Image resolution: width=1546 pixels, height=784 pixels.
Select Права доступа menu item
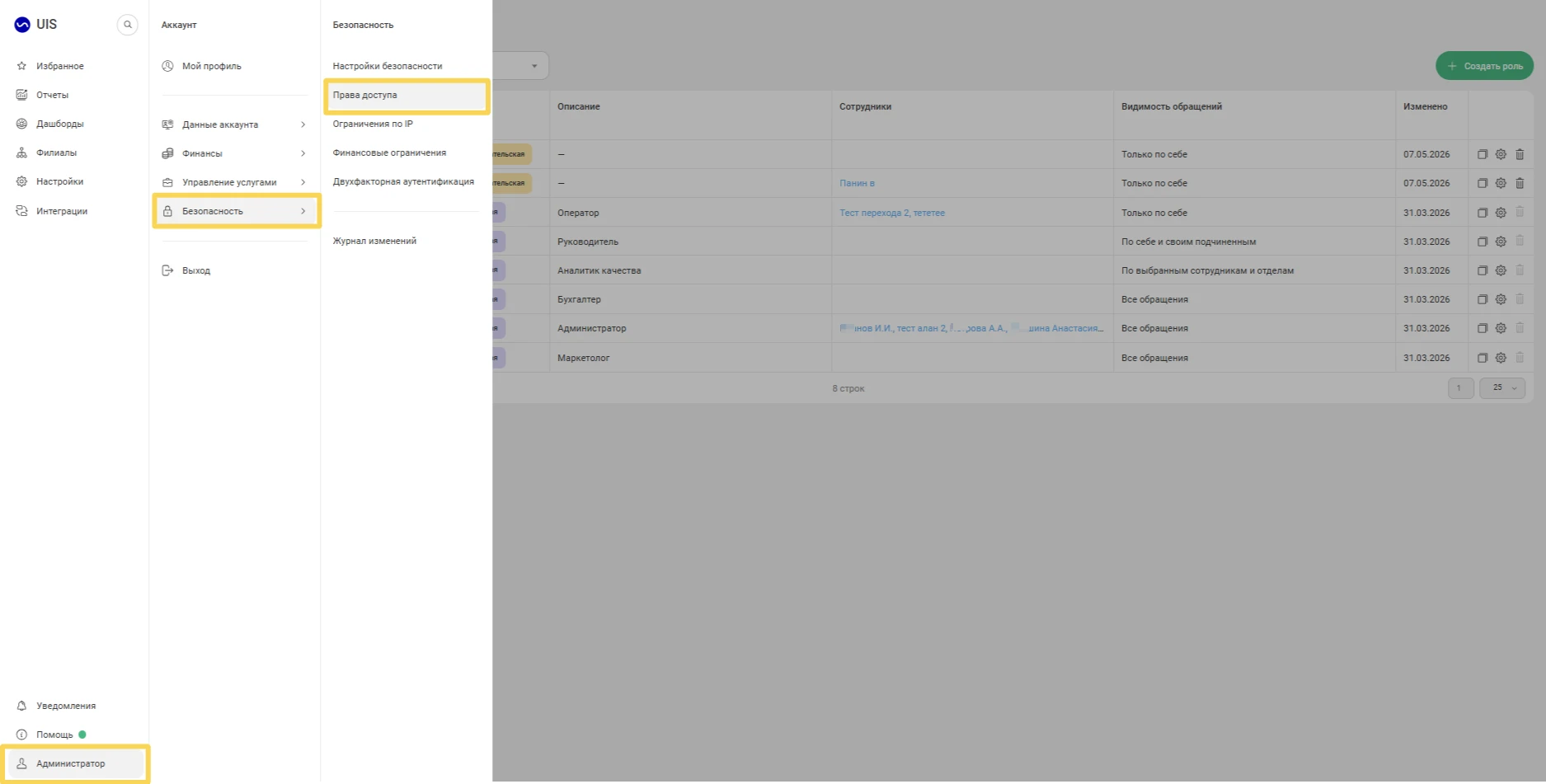coord(406,95)
